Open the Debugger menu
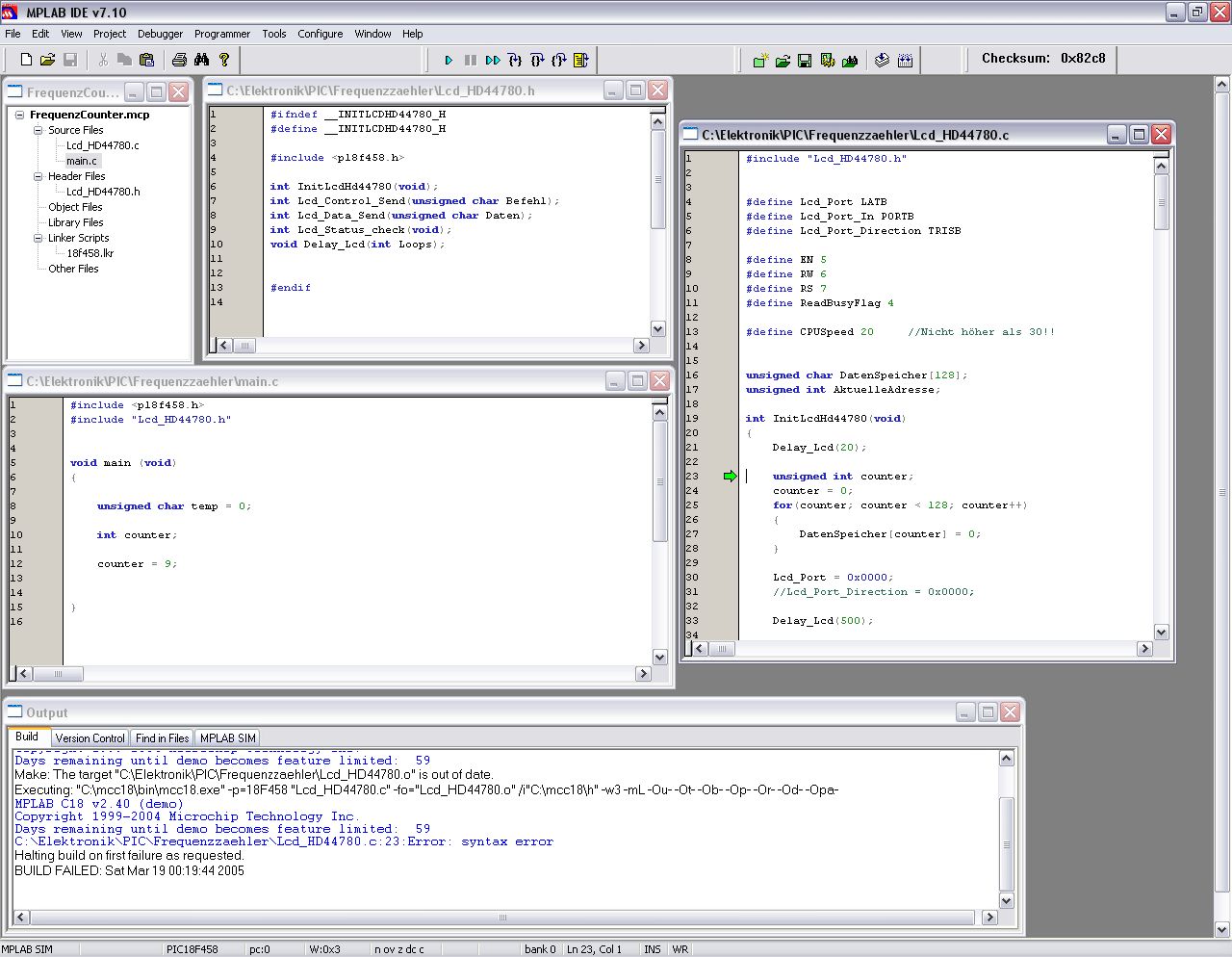Image resolution: width=1232 pixels, height=957 pixels. [160, 34]
